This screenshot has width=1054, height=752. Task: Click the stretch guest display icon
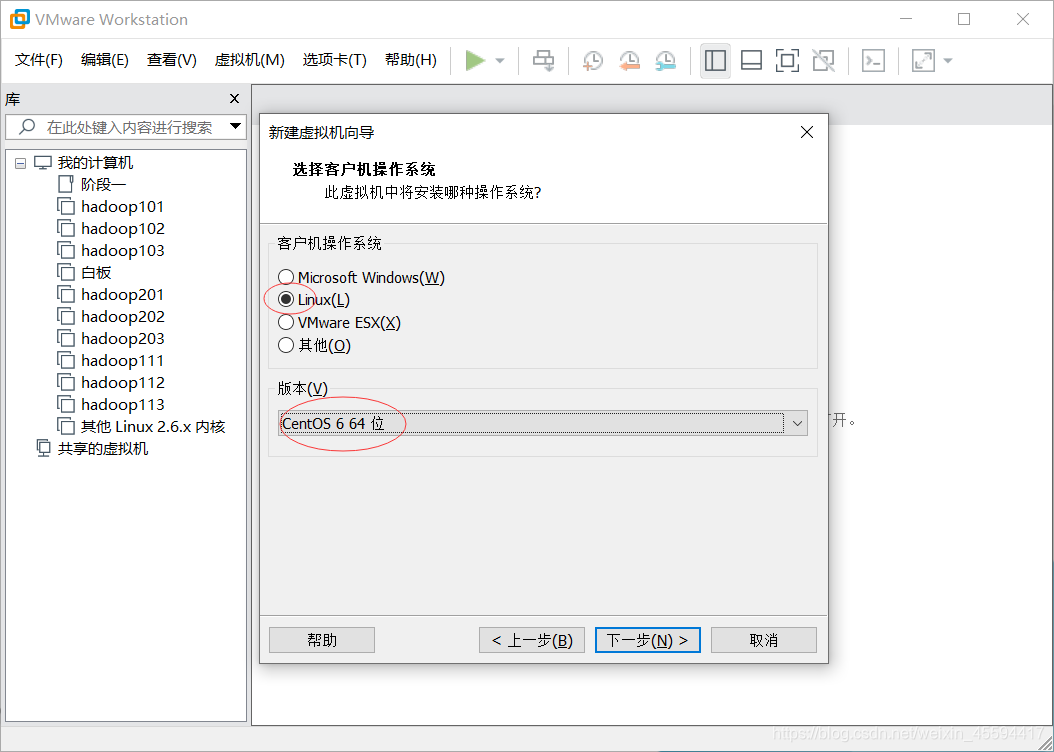click(x=923, y=60)
